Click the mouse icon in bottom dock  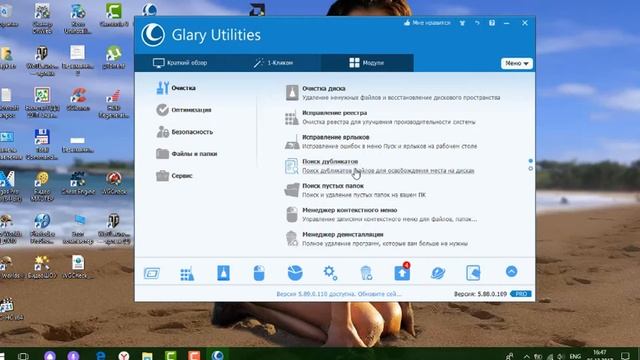(259, 273)
